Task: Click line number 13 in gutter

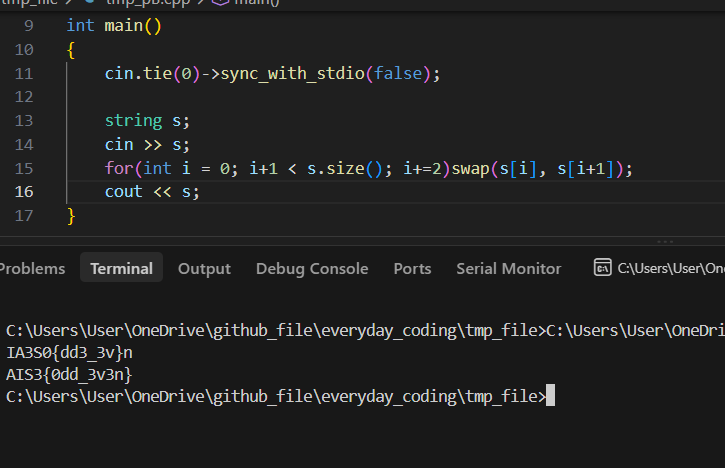Action: [x=24, y=121]
